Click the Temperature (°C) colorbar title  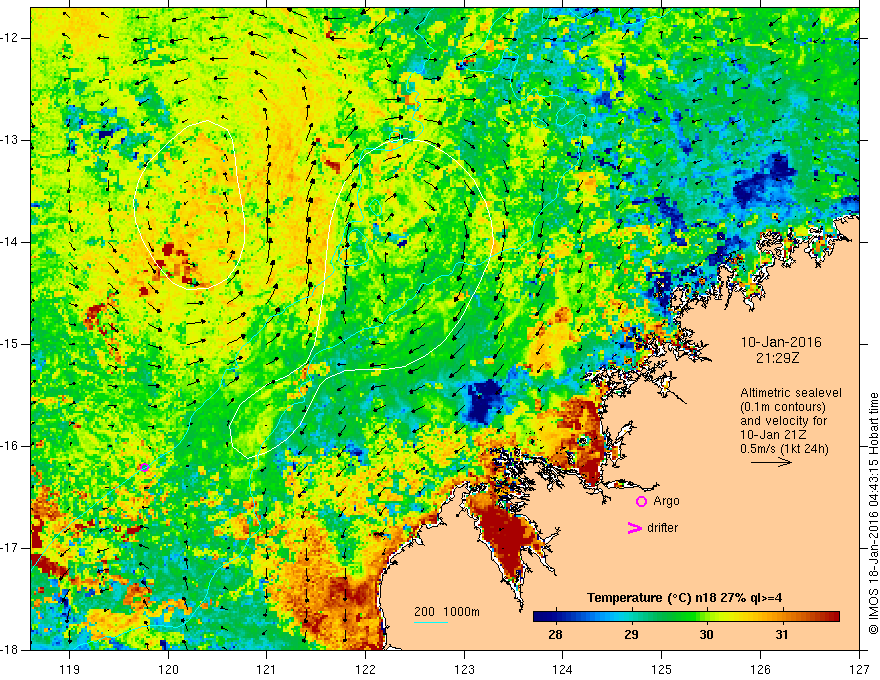click(x=685, y=598)
